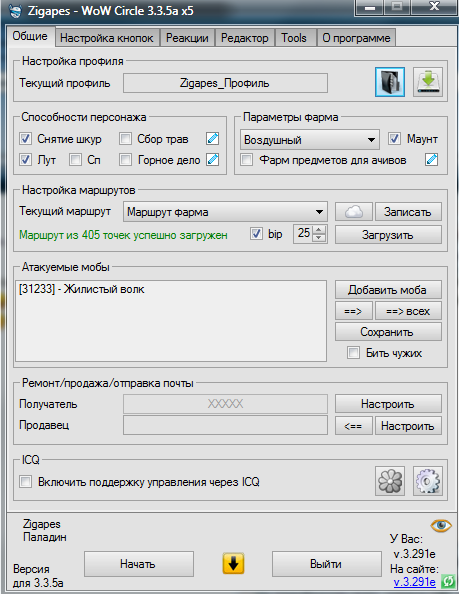This screenshot has height=594, width=459.
Task: Click the Zigapes_Профиль profile field
Action: pyautogui.click(x=225, y=83)
